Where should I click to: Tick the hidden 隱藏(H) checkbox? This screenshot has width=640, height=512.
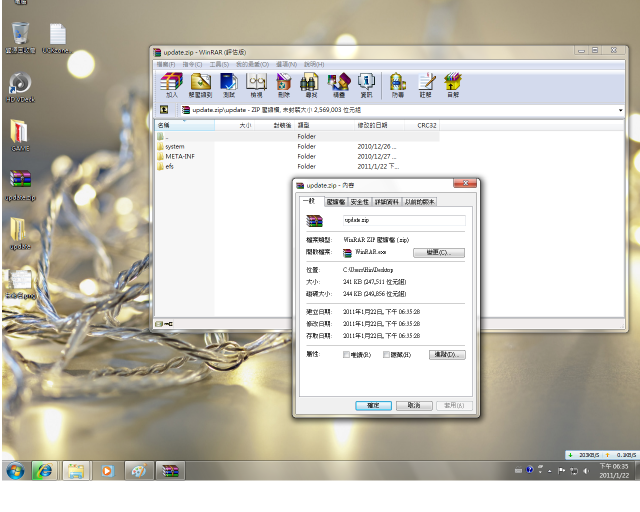click(386, 354)
